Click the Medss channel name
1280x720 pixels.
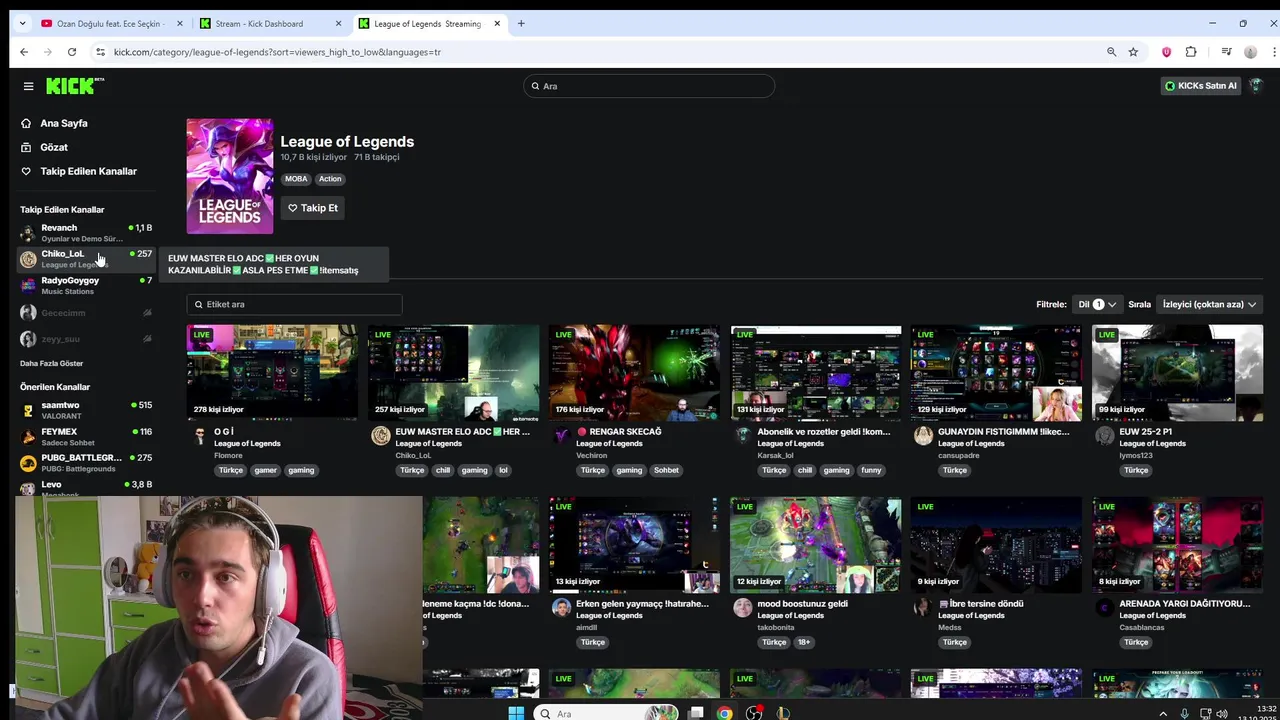click(x=949, y=627)
